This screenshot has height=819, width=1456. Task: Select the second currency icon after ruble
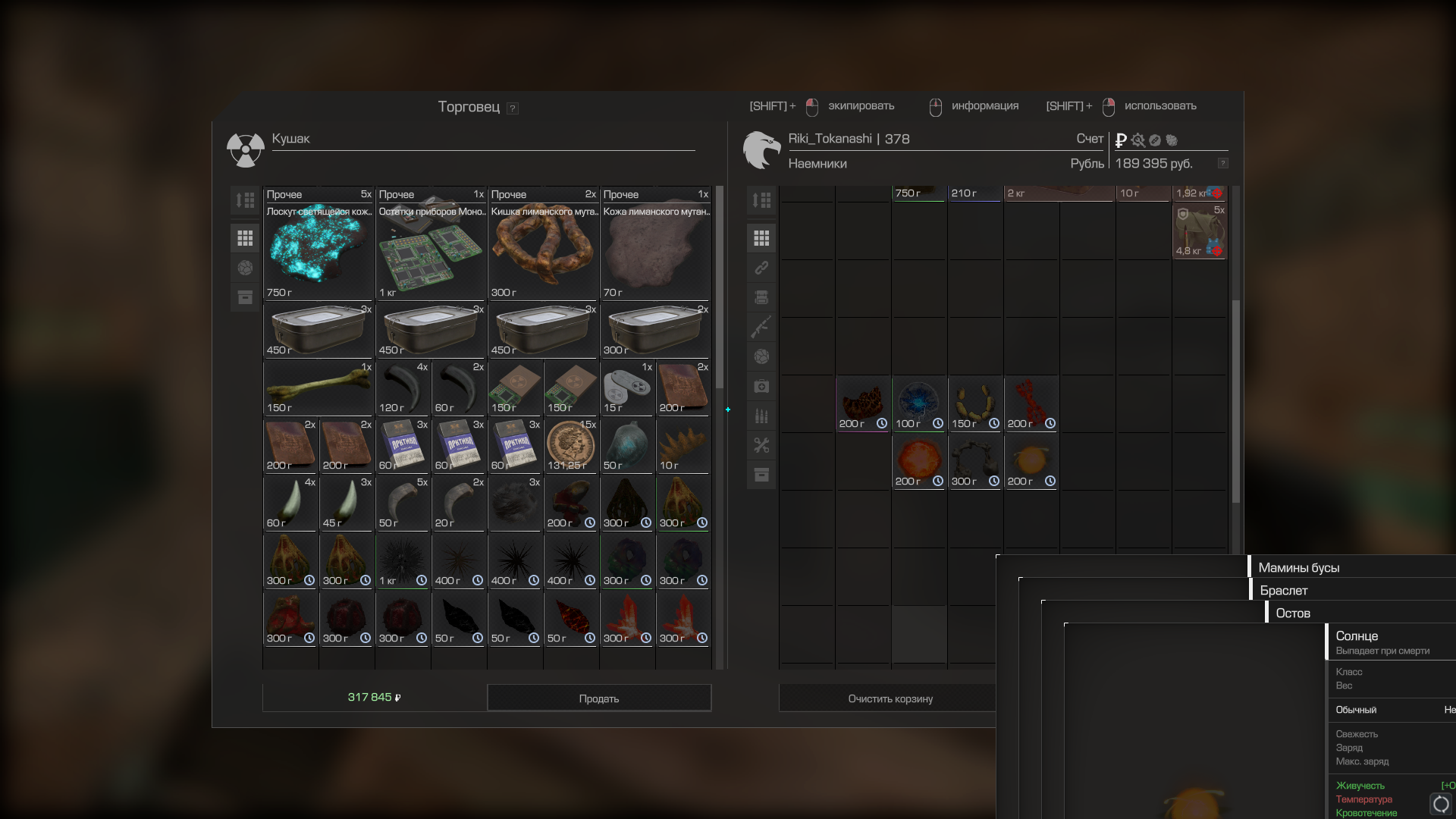click(x=1138, y=140)
